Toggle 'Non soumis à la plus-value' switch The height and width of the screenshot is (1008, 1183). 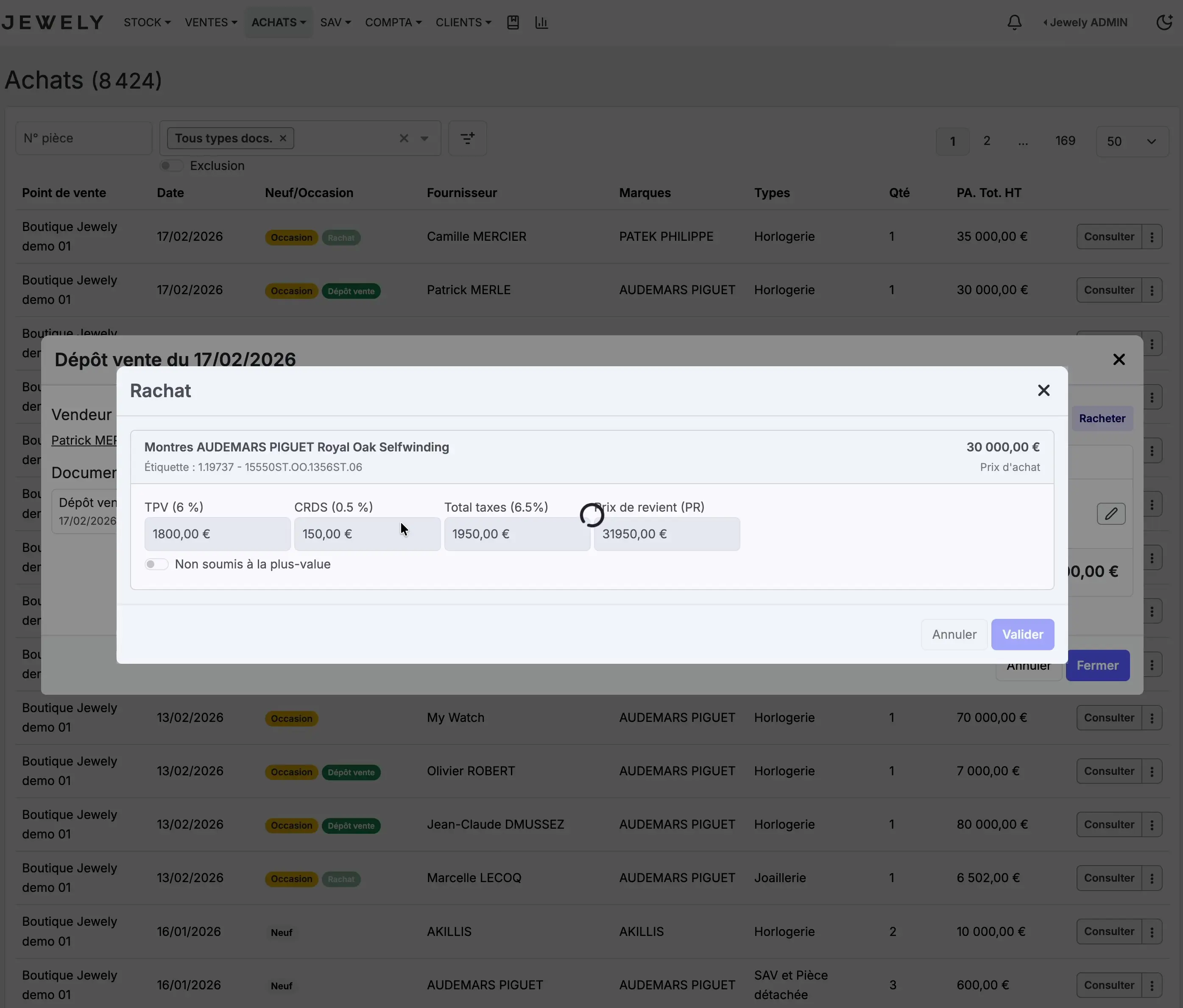click(x=156, y=564)
